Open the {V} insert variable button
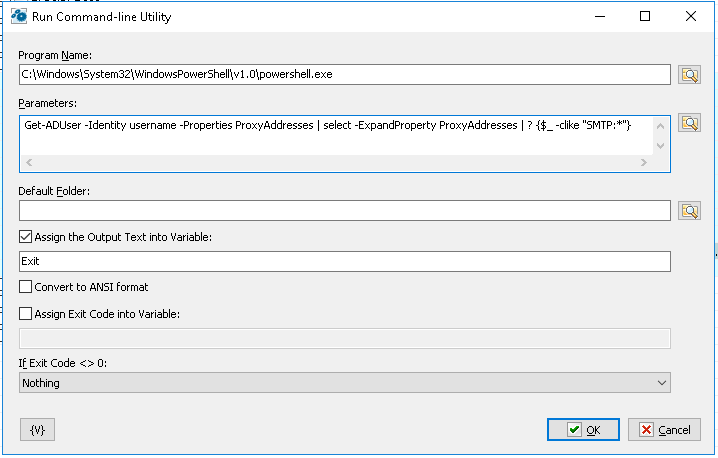This screenshot has height=458, width=718. pos(38,429)
